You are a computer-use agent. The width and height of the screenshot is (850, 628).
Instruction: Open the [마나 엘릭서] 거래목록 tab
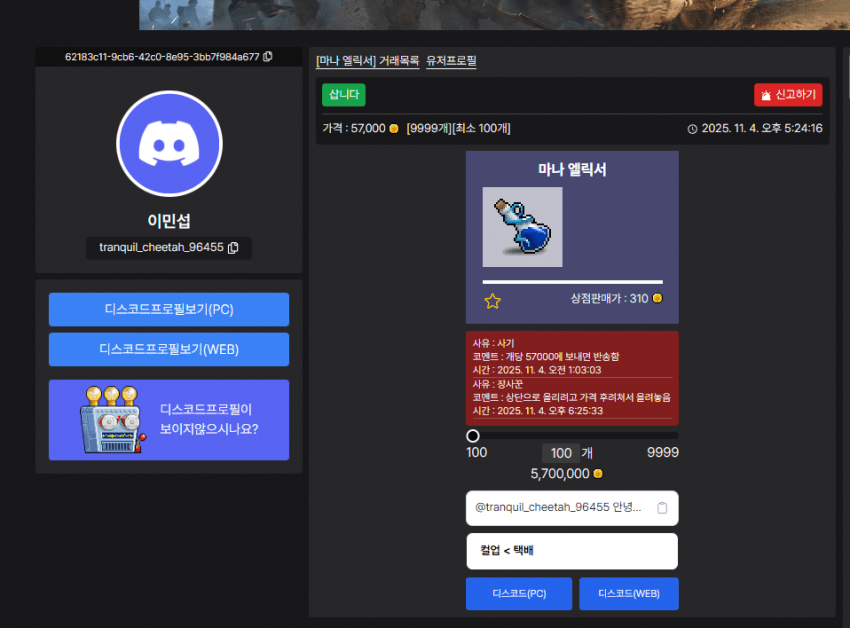[367, 61]
